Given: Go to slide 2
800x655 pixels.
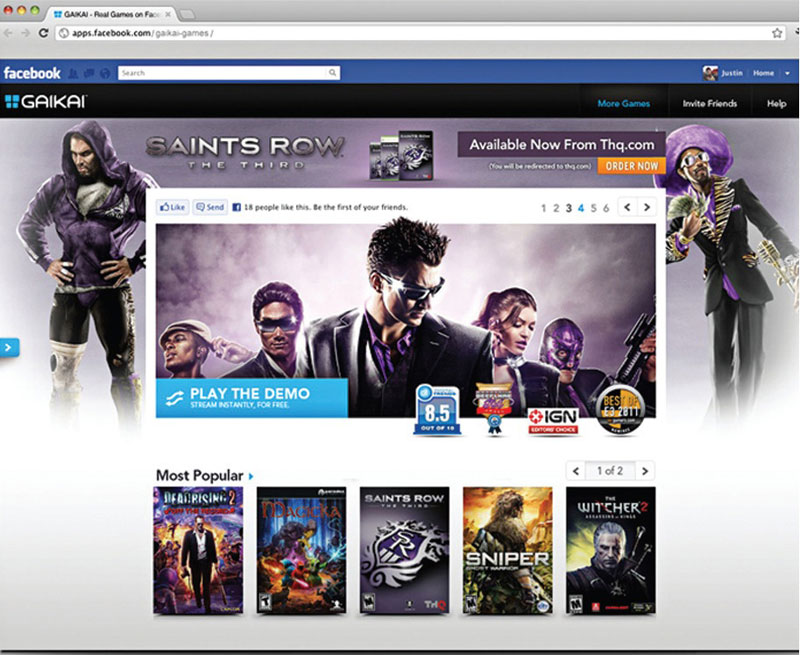Looking at the screenshot, I should point(556,208).
